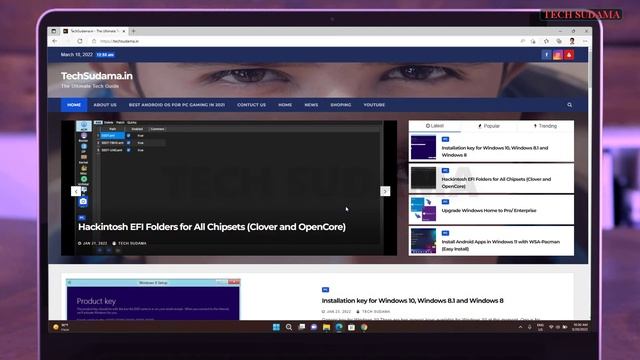The image size is (640, 360).
Task: Open taskbar Search magnifier
Action: (x=289, y=327)
